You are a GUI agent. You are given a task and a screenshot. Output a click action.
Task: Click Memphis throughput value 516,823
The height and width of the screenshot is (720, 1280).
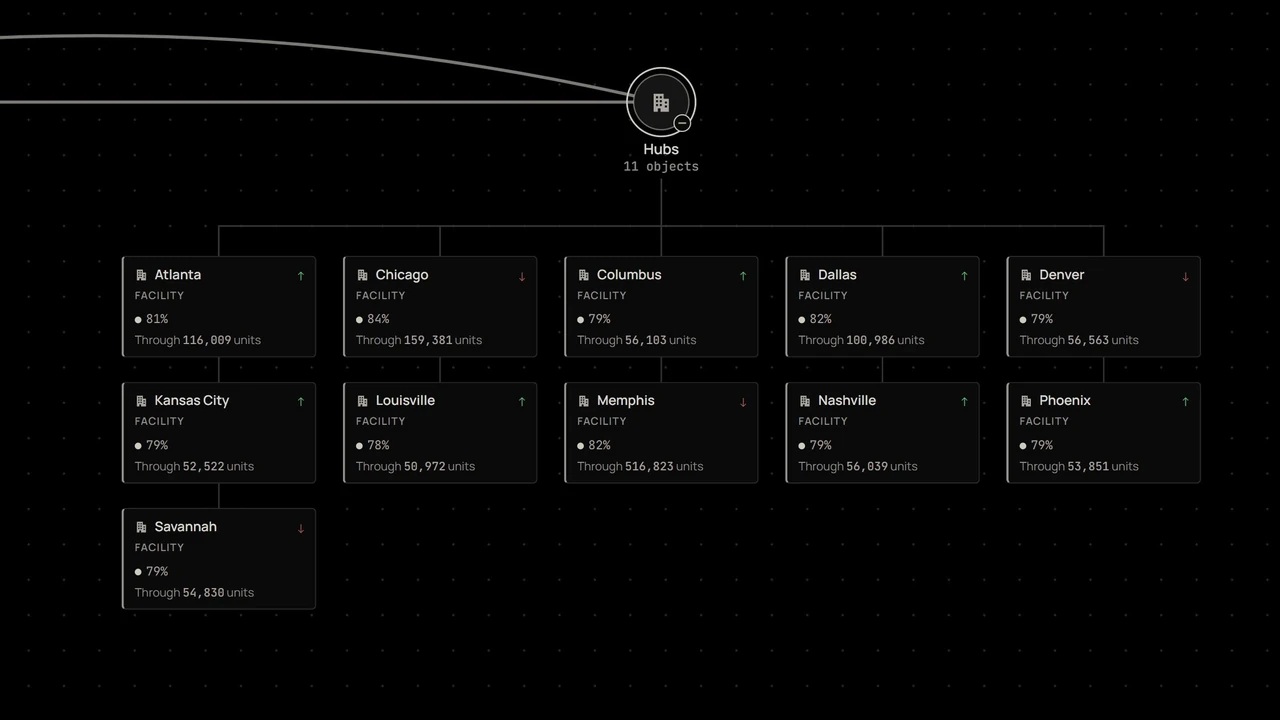pos(649,467)
